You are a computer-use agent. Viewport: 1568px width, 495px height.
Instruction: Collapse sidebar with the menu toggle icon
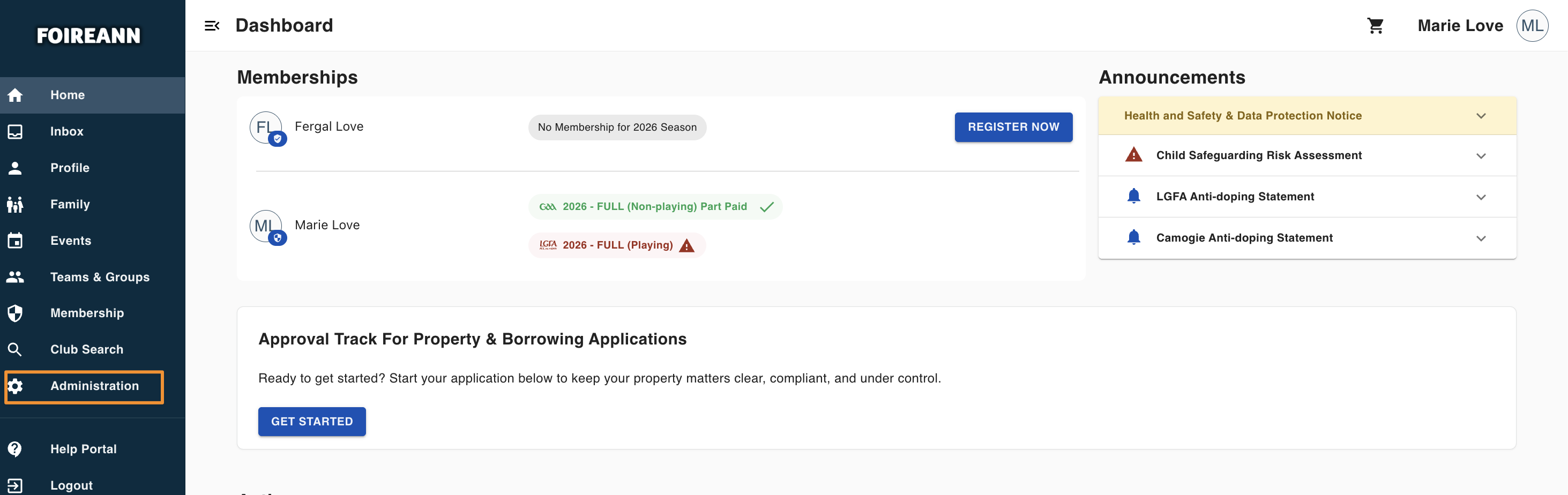click(212, 26)
